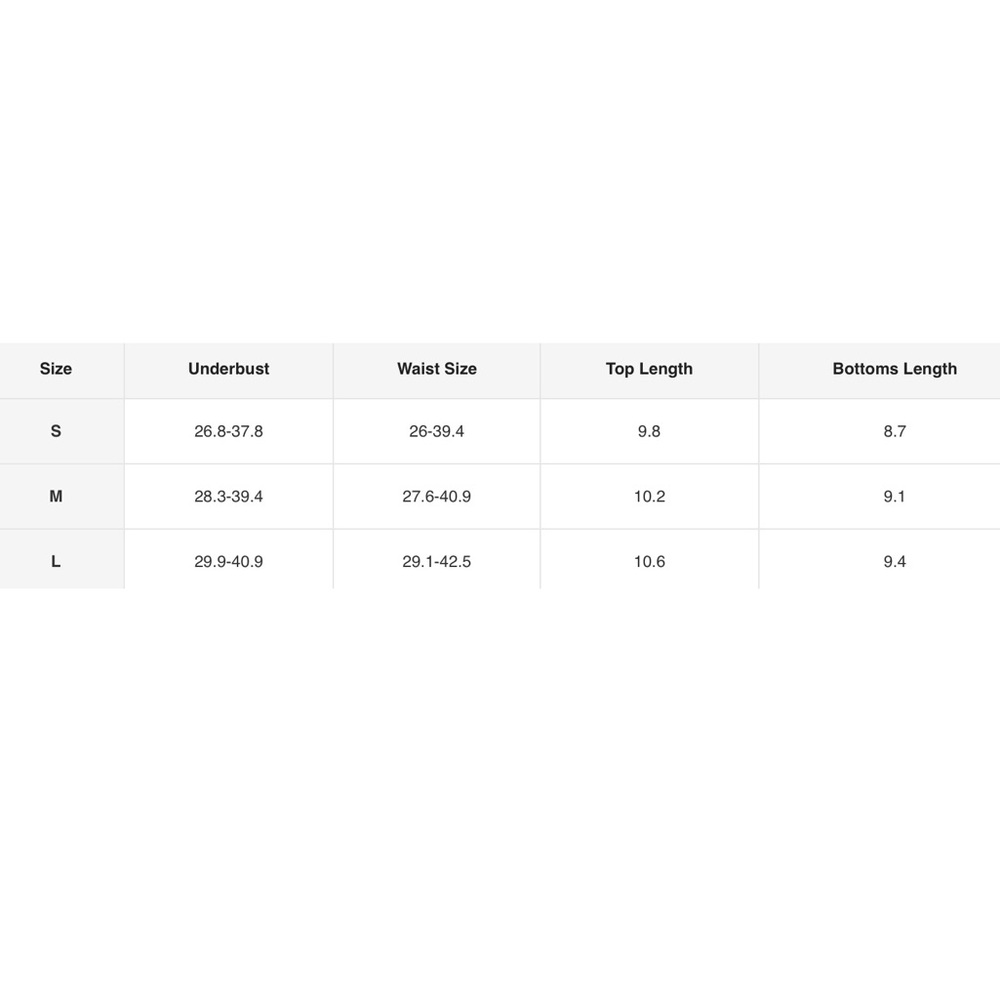
Task: Click the Bottoms Length column header
Action: click(x=895, y=369)
